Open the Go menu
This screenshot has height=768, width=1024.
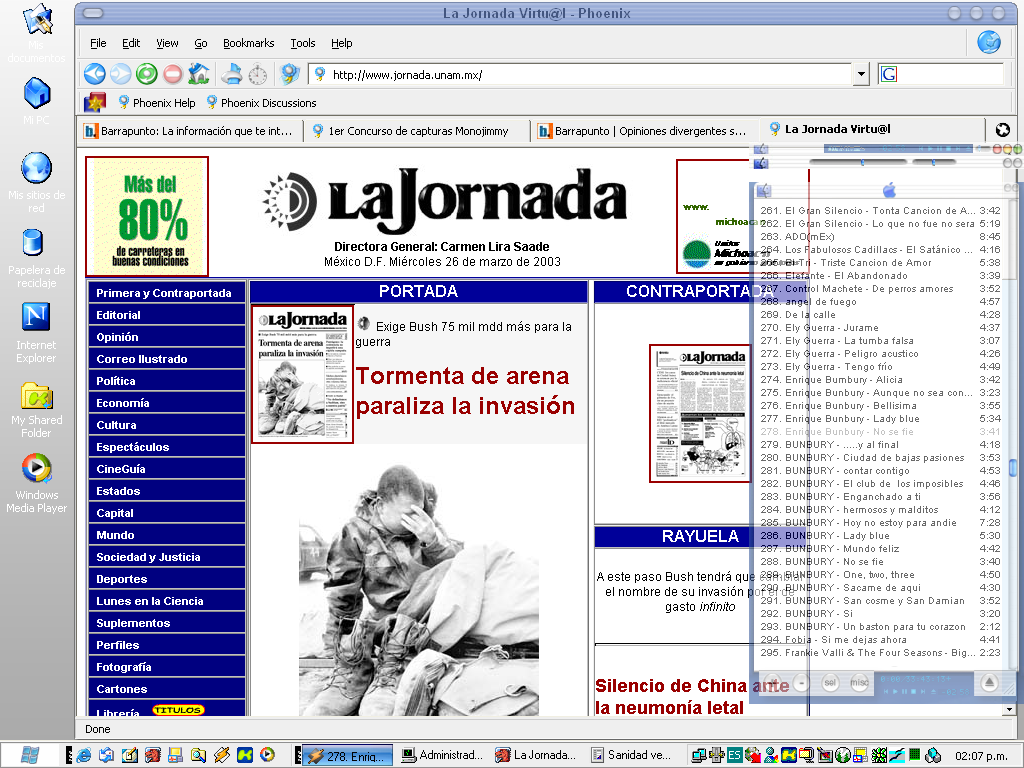pos(200,43)
